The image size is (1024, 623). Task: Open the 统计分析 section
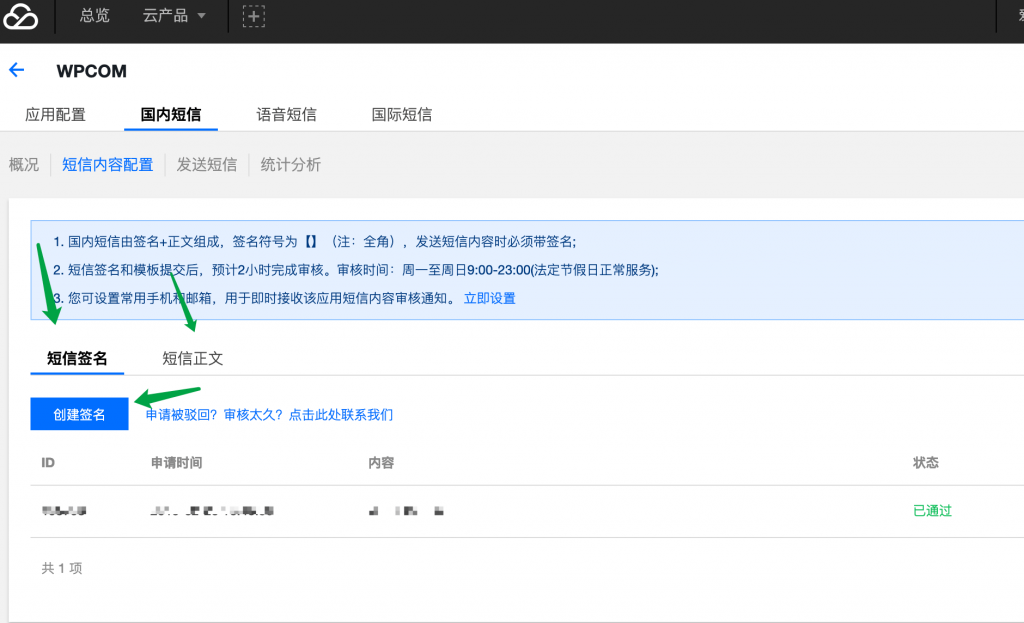click(x=290, y=164)
